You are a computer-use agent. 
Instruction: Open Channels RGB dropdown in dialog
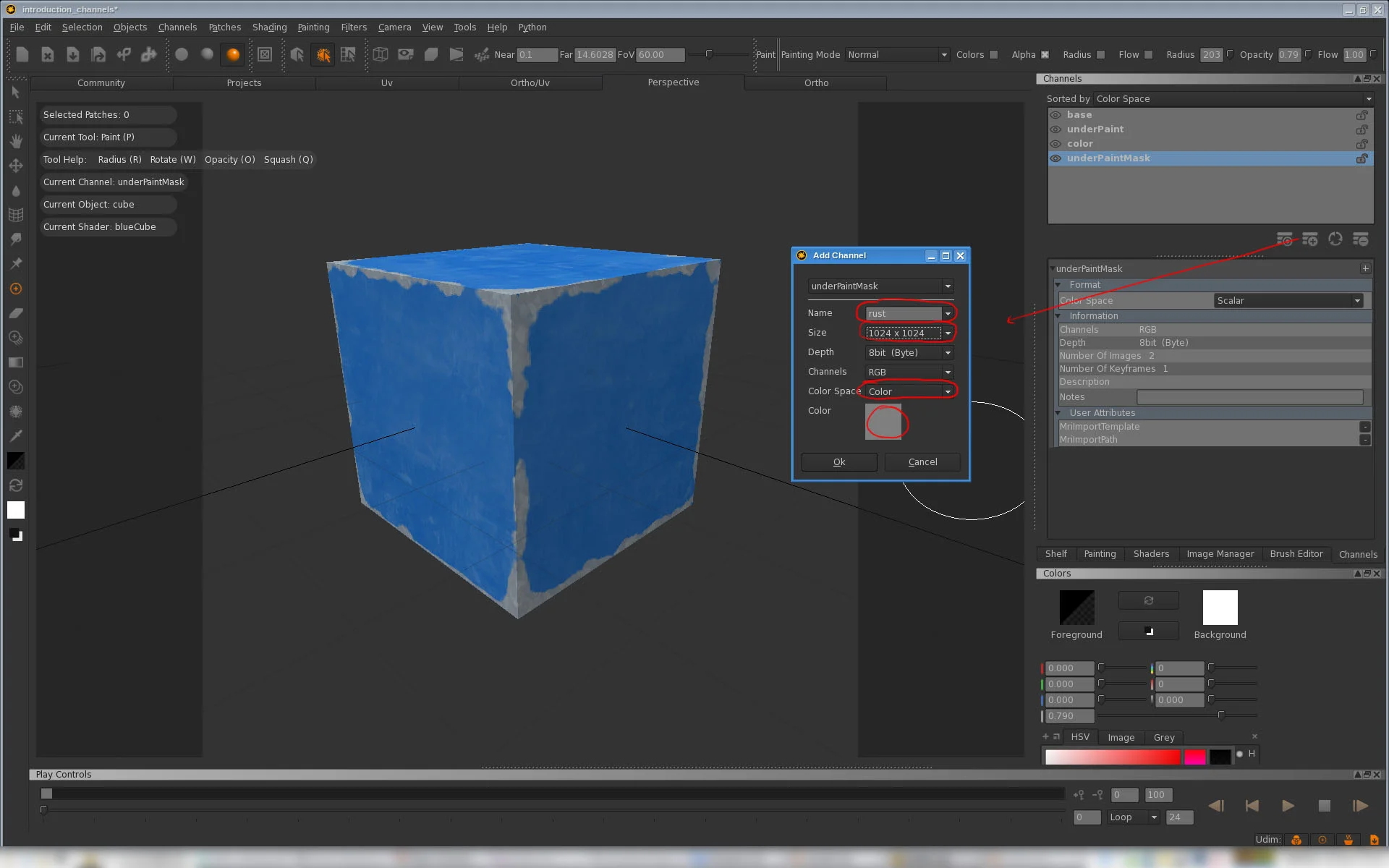pyautogui.click(x=909, y=372)
